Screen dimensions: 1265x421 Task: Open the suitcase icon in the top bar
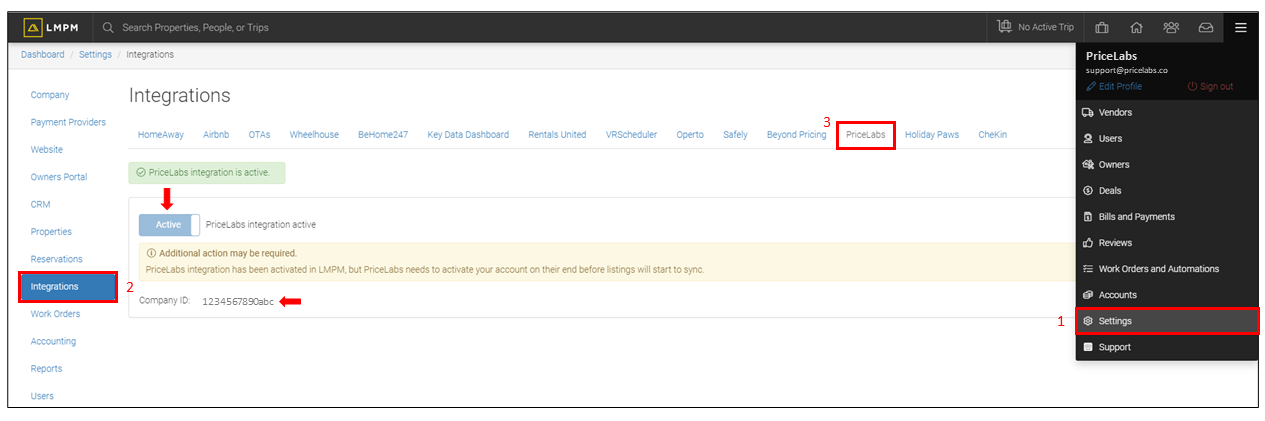(1102, 28)
